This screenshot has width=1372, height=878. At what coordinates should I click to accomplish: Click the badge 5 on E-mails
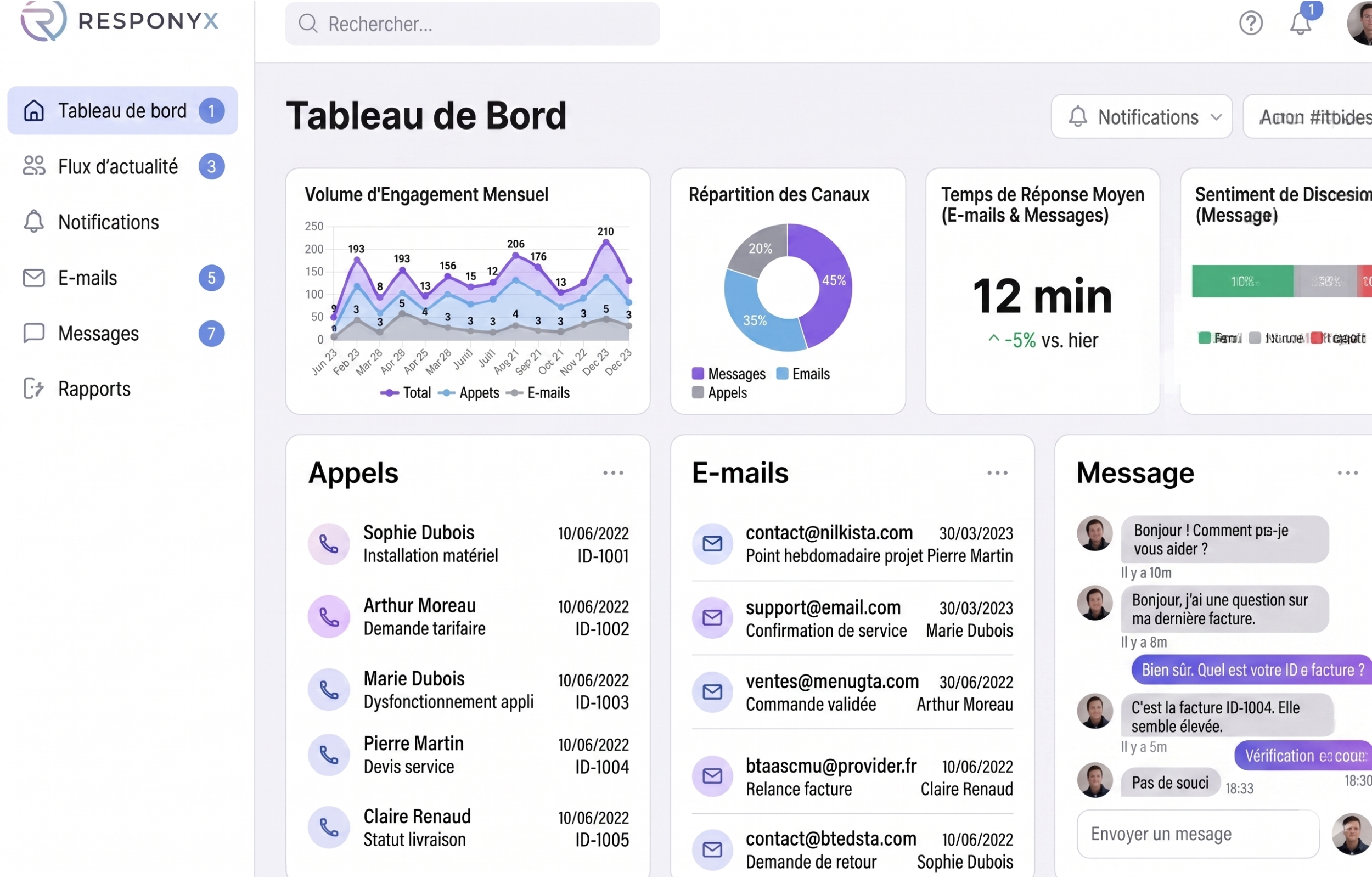211,278
